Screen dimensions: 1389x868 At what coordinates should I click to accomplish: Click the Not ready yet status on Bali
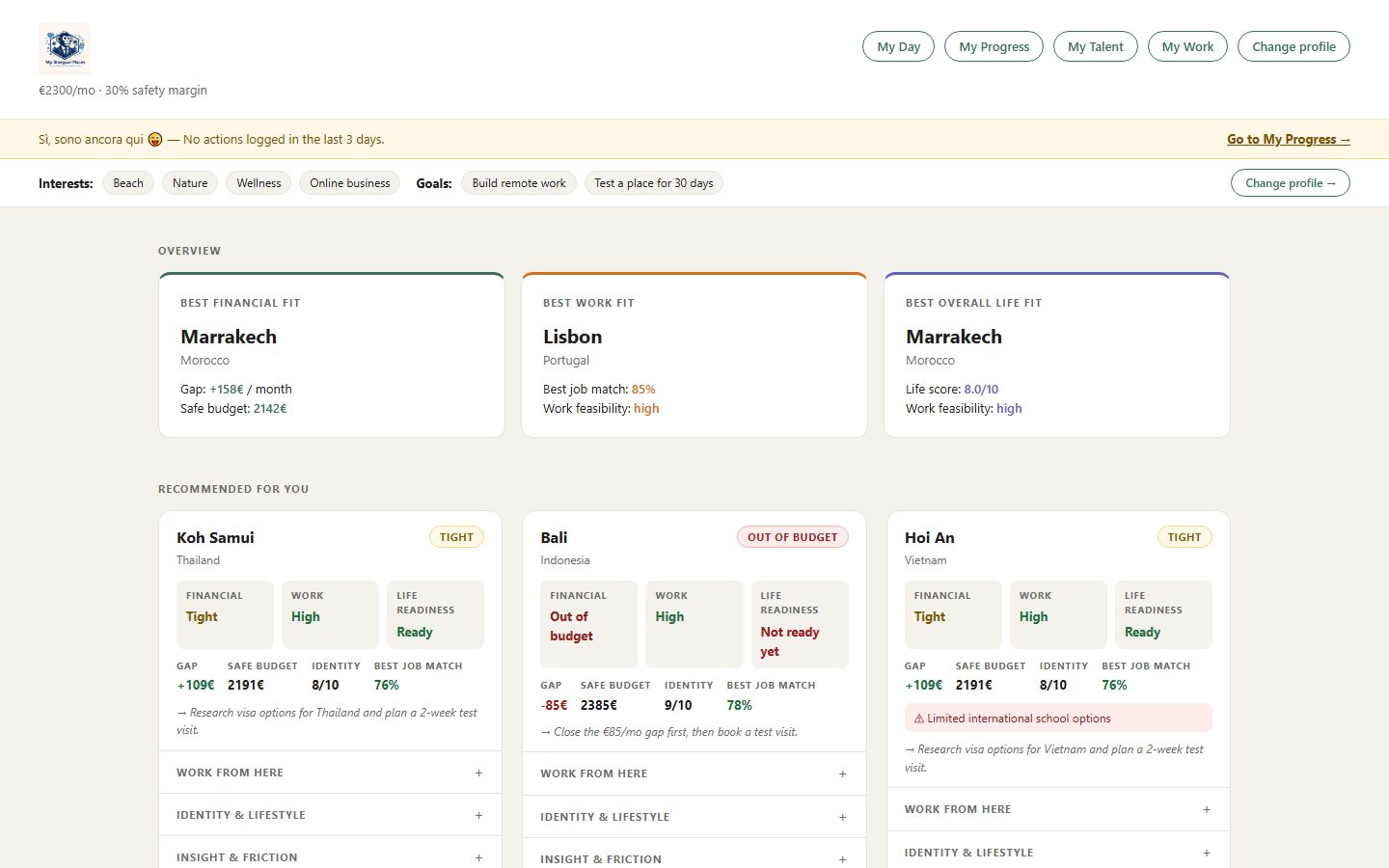(790, 641)
